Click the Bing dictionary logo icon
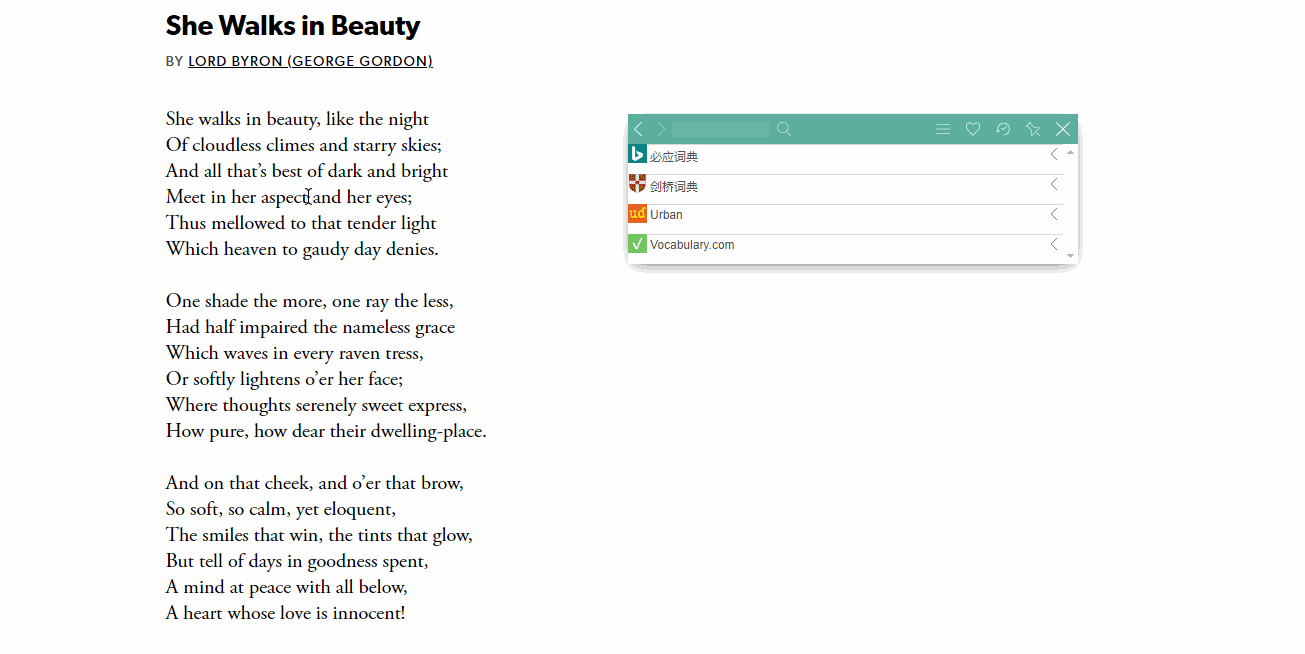The image size is (1305, 654). 637,154
